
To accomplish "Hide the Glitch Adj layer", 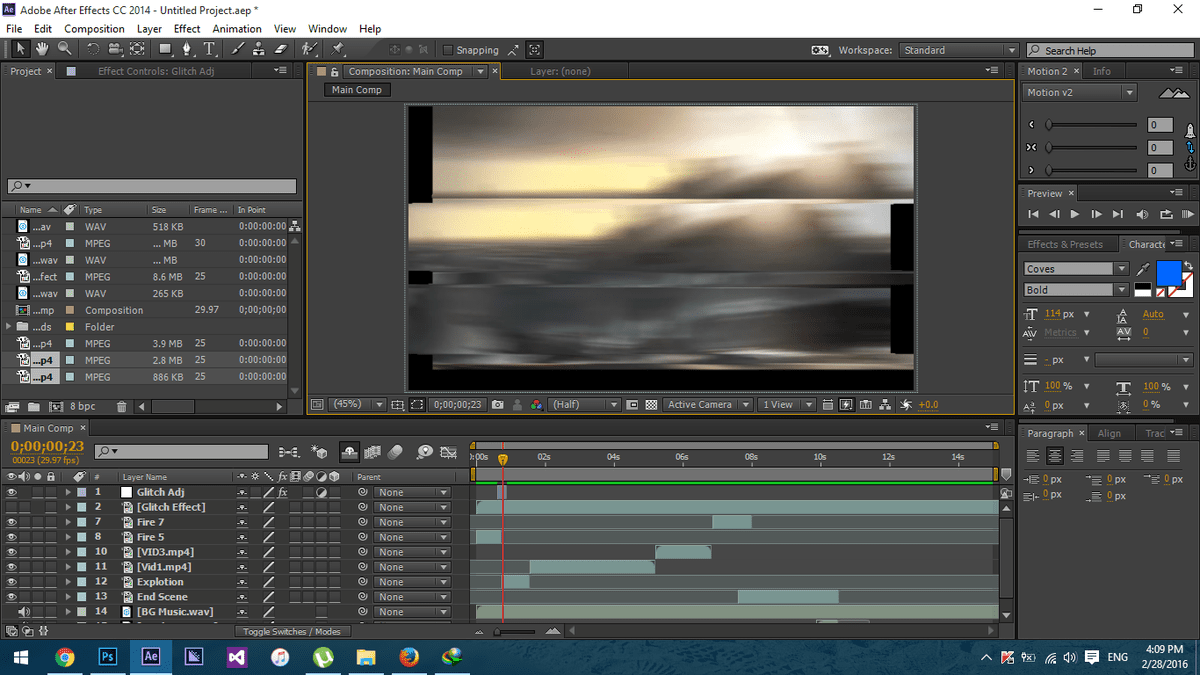I will coord(11,492).
